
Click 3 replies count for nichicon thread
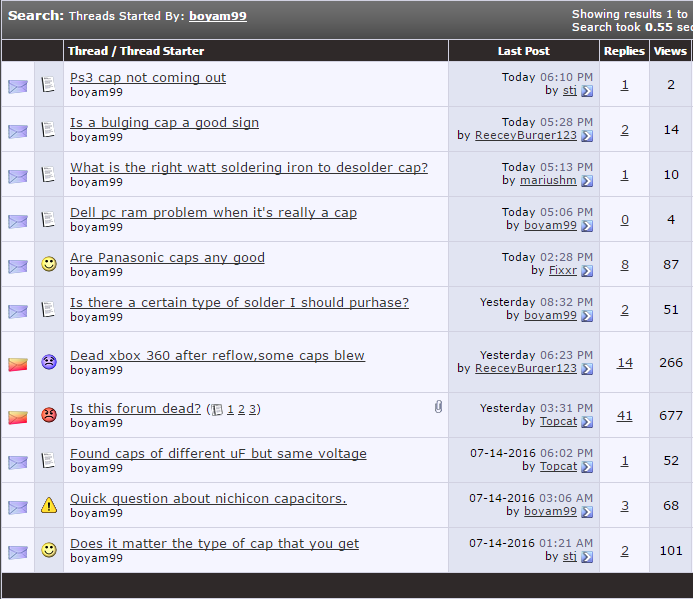[x=624, y=506]
